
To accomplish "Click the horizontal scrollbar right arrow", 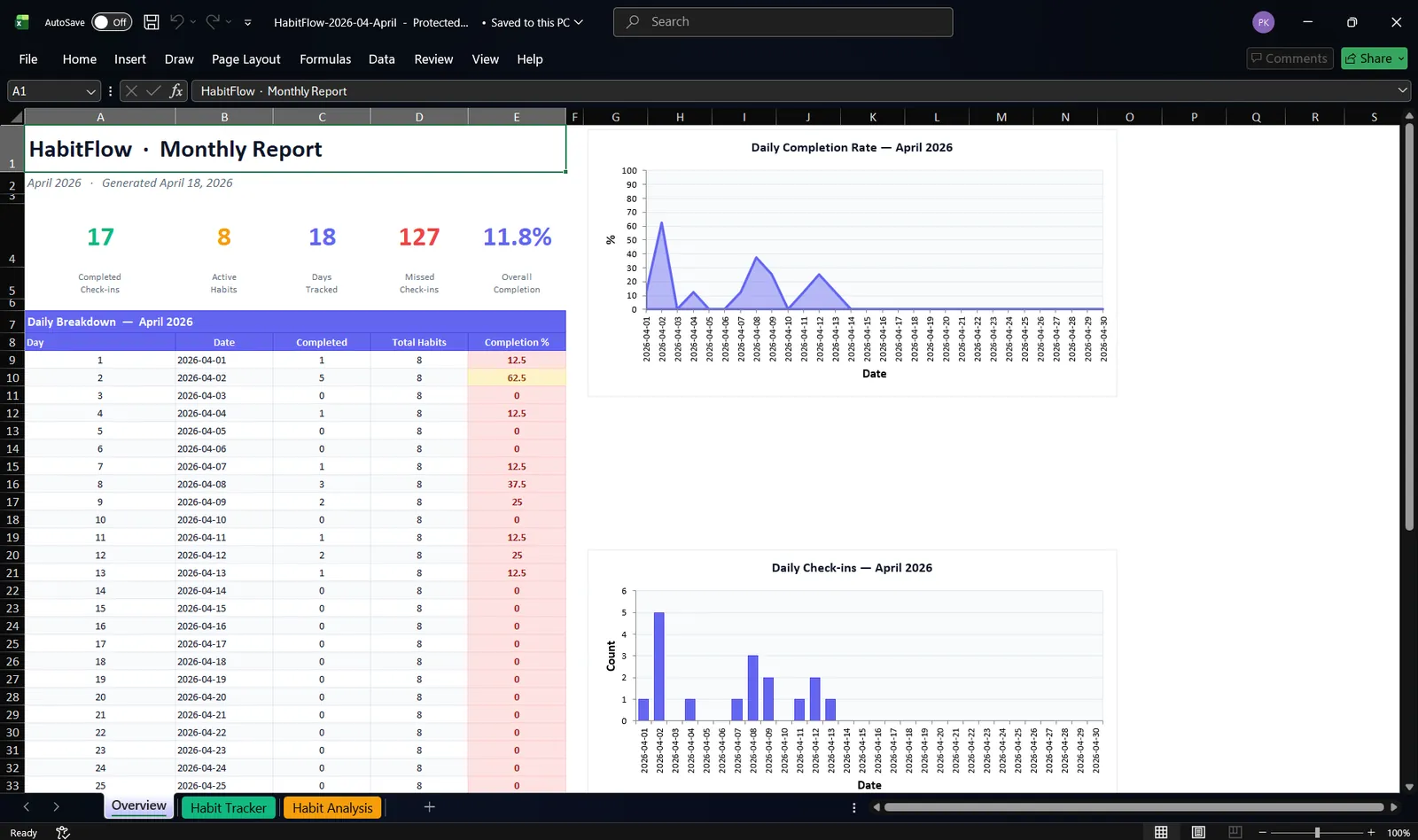I will click(x=1394, y=807).
